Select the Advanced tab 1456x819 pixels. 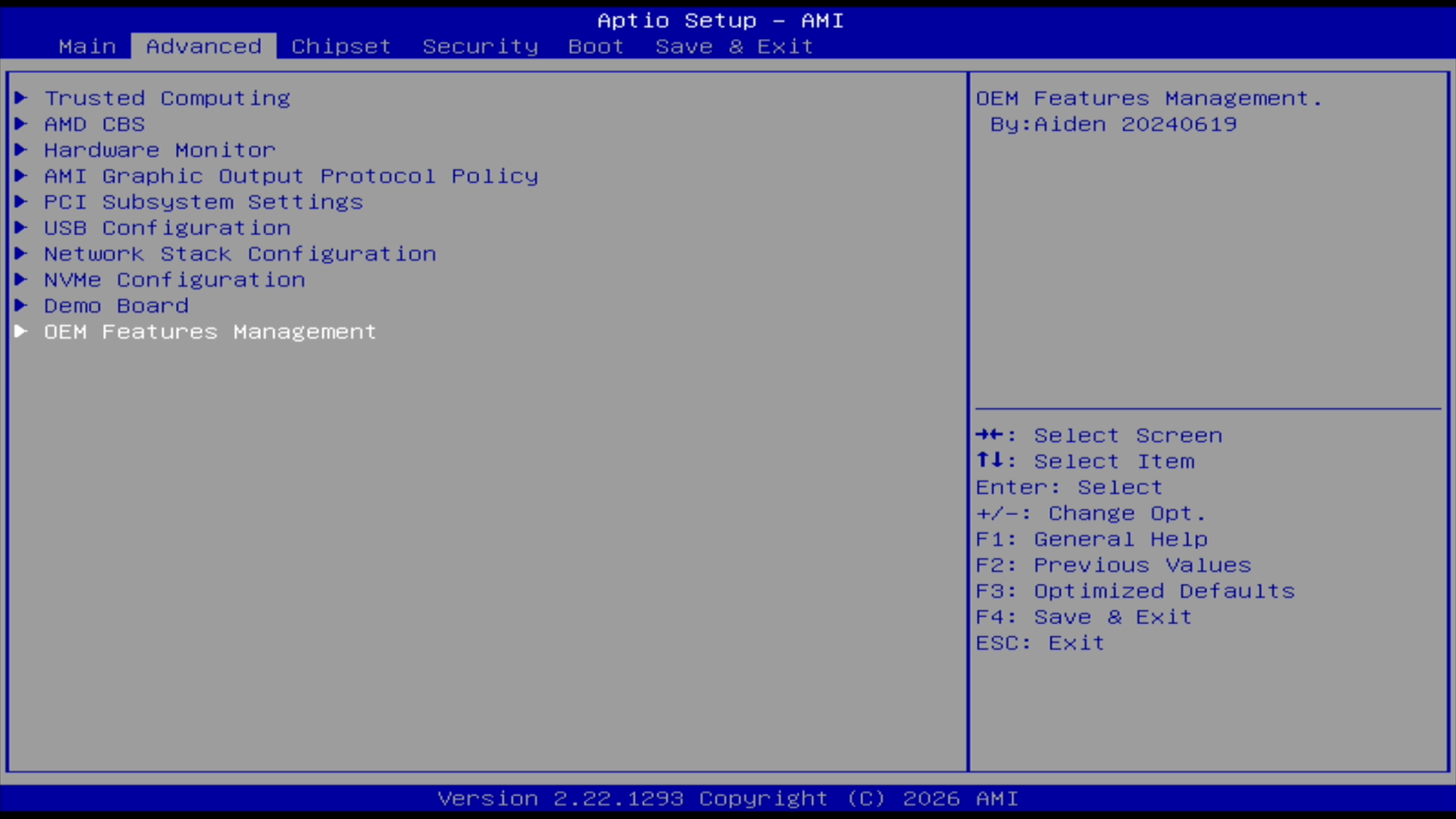coord(204,47)
